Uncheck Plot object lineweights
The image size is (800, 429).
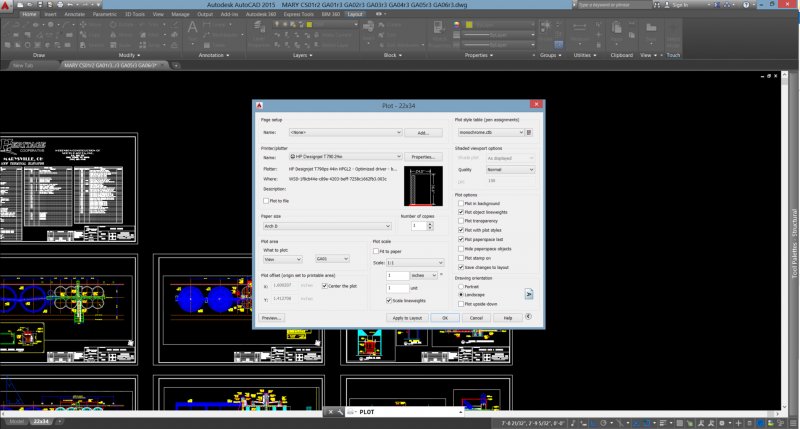[x=461, y=212]
